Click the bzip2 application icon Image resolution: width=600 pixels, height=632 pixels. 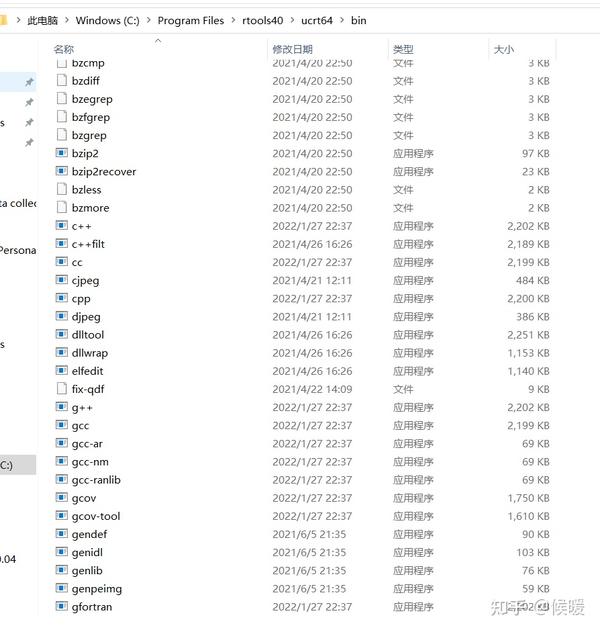click(61, 153)
